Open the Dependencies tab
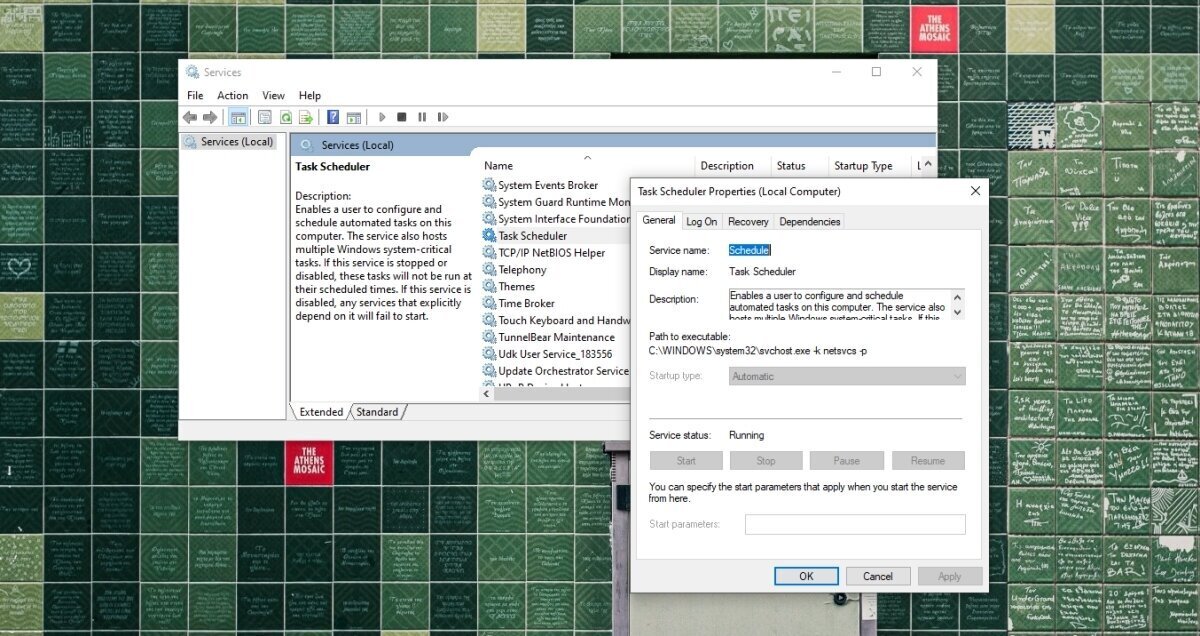This screenshot has width=1200, height=636. click(809, 221)
